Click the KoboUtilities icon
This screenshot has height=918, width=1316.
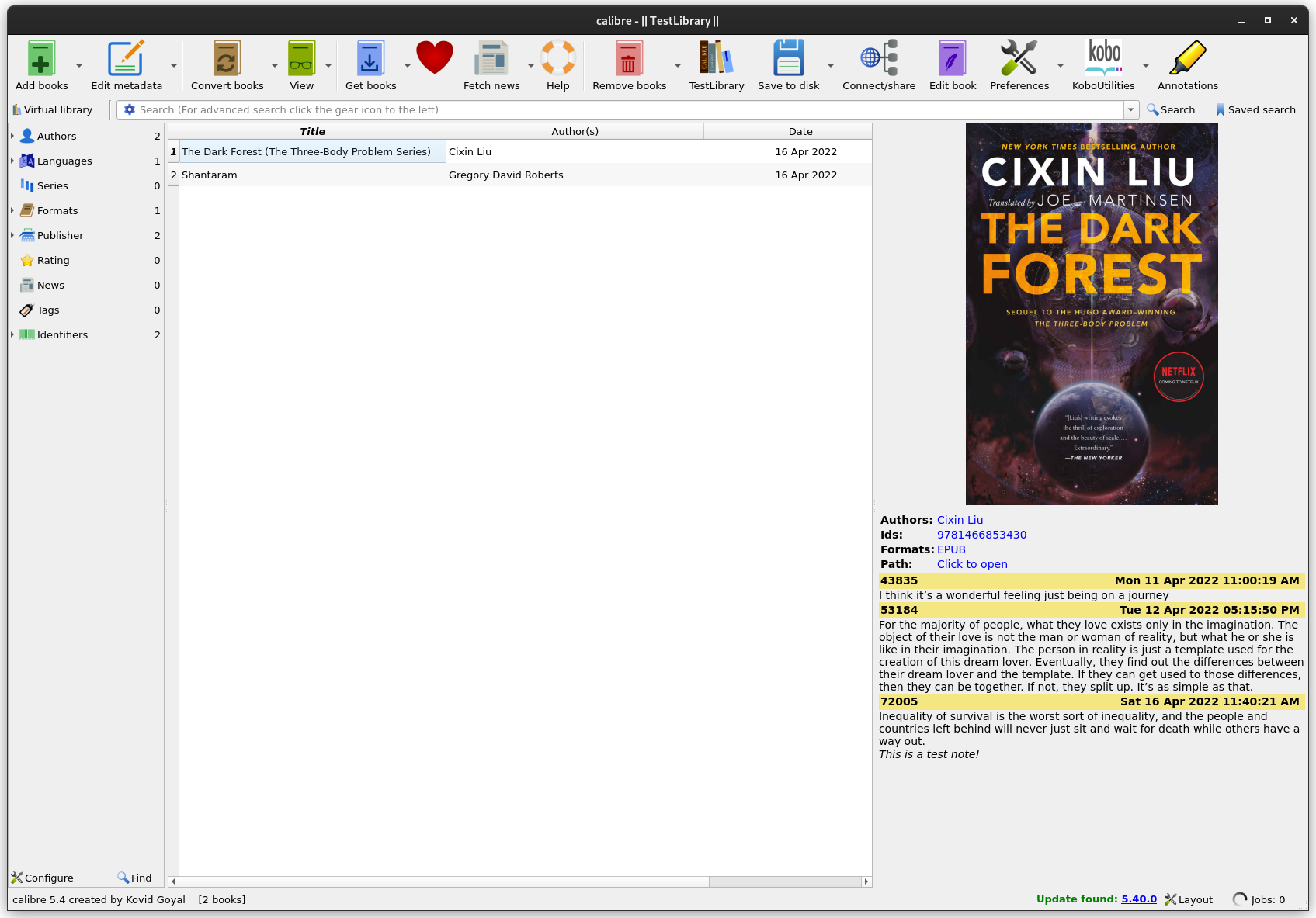(x=1103, y=58)
